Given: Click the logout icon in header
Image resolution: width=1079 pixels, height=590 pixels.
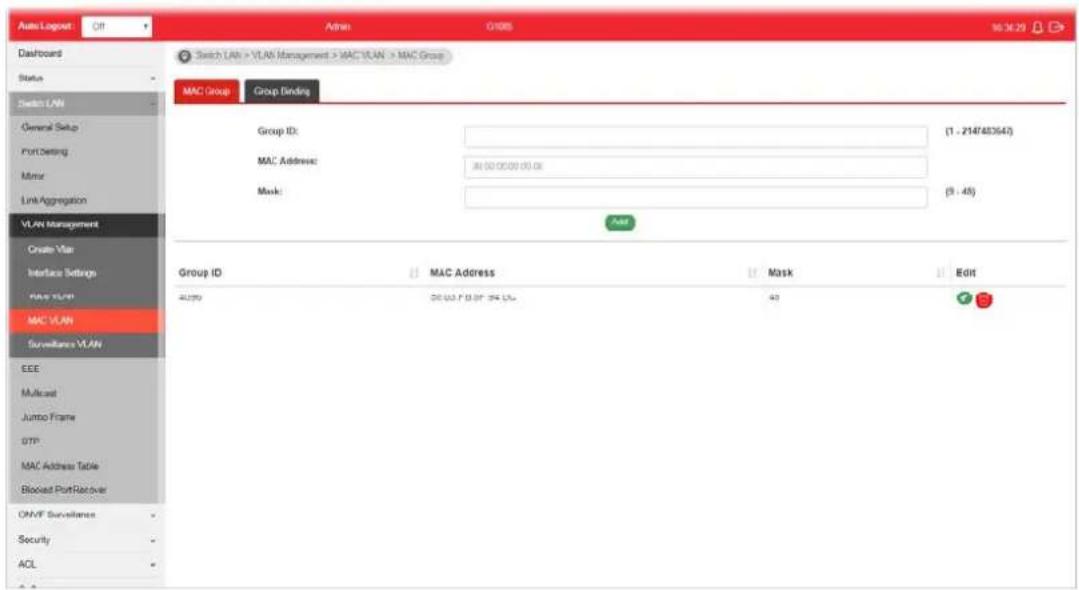Looking at the screenshot, I should (1056, 28).
